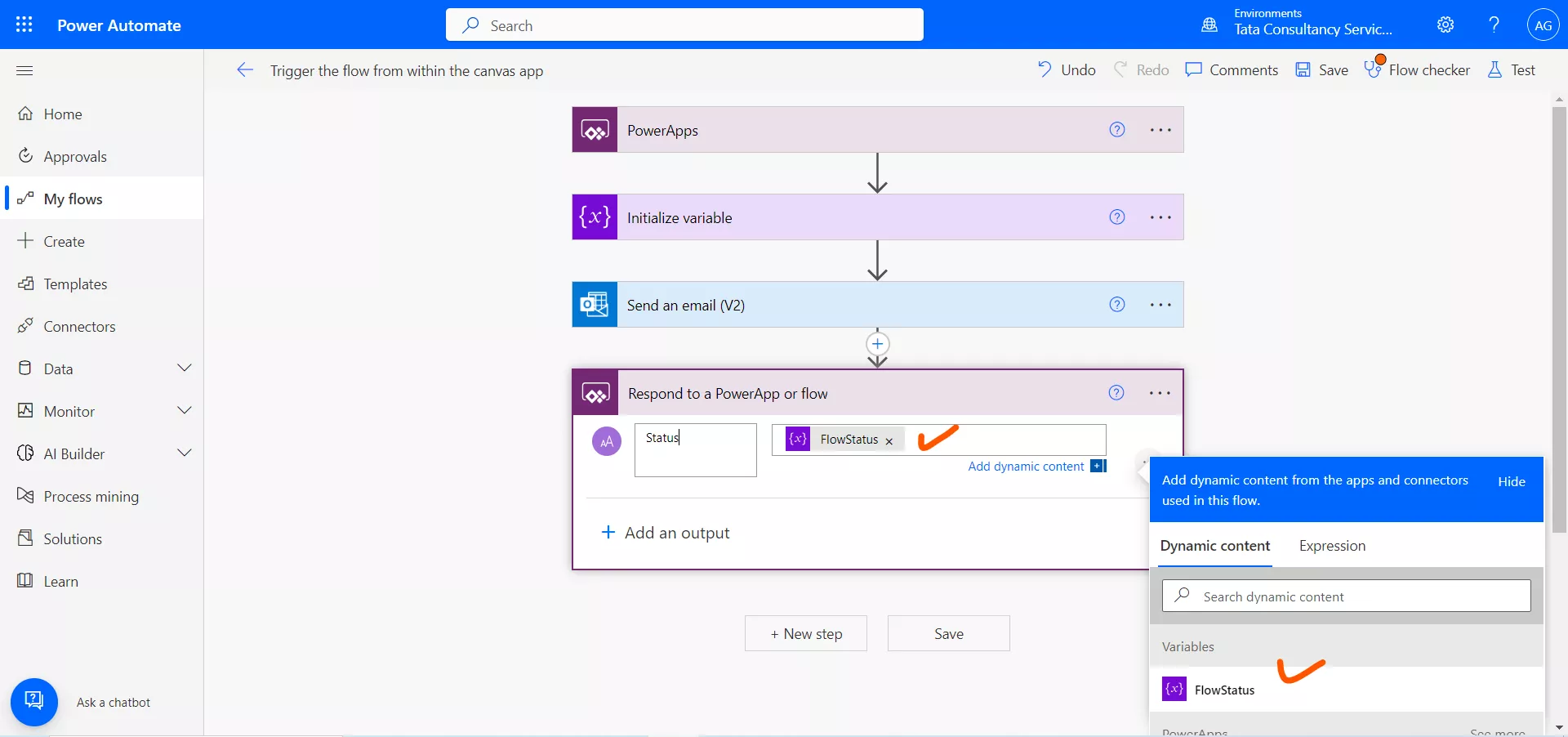Open Learn in the sidebar

(x=102, y=582)
